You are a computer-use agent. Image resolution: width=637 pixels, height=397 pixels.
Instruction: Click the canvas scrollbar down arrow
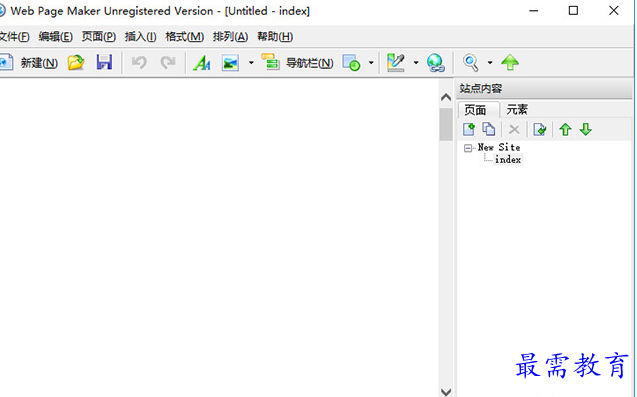446,392
